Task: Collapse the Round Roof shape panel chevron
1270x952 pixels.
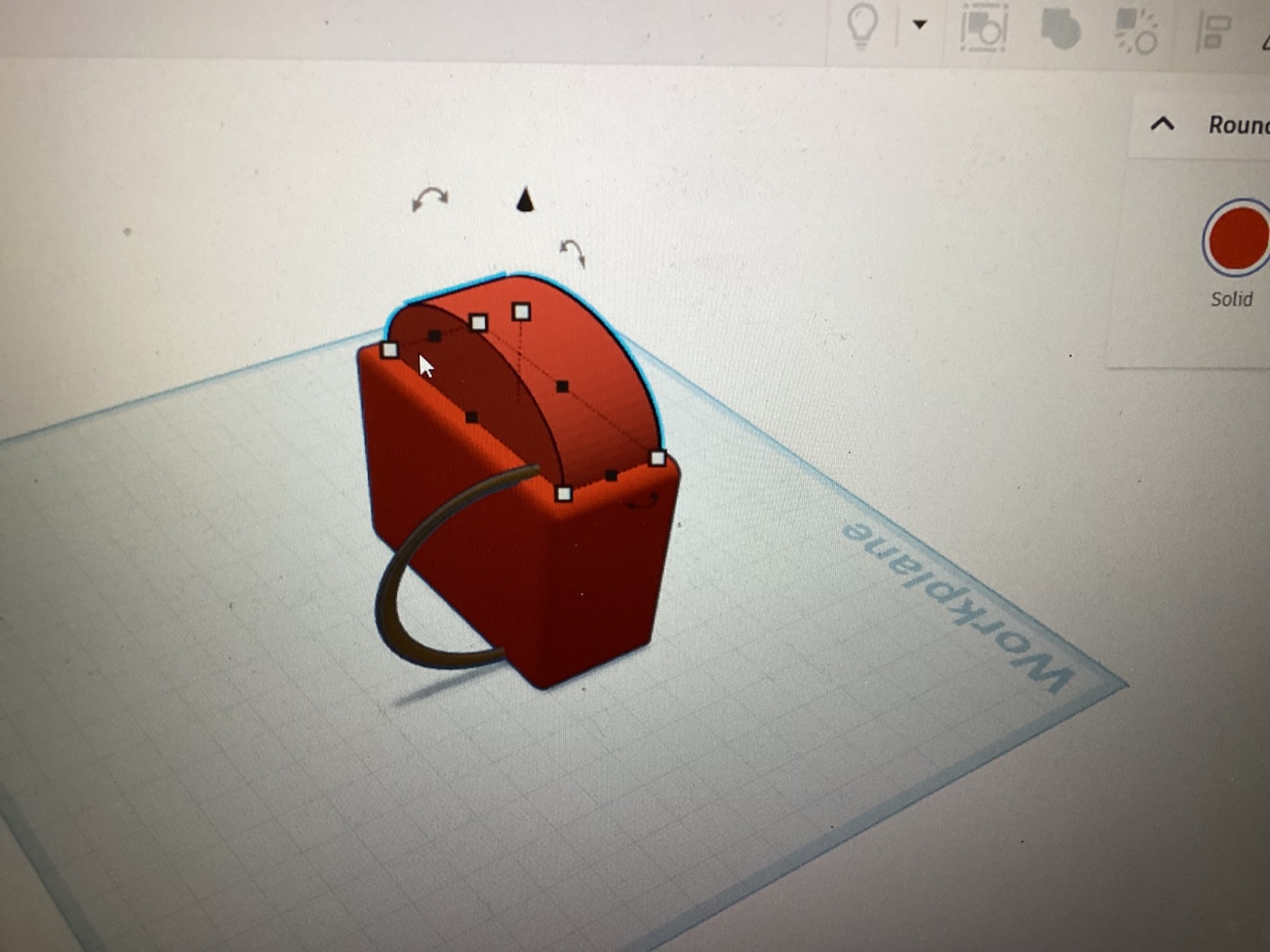Action: point(1162,124)
